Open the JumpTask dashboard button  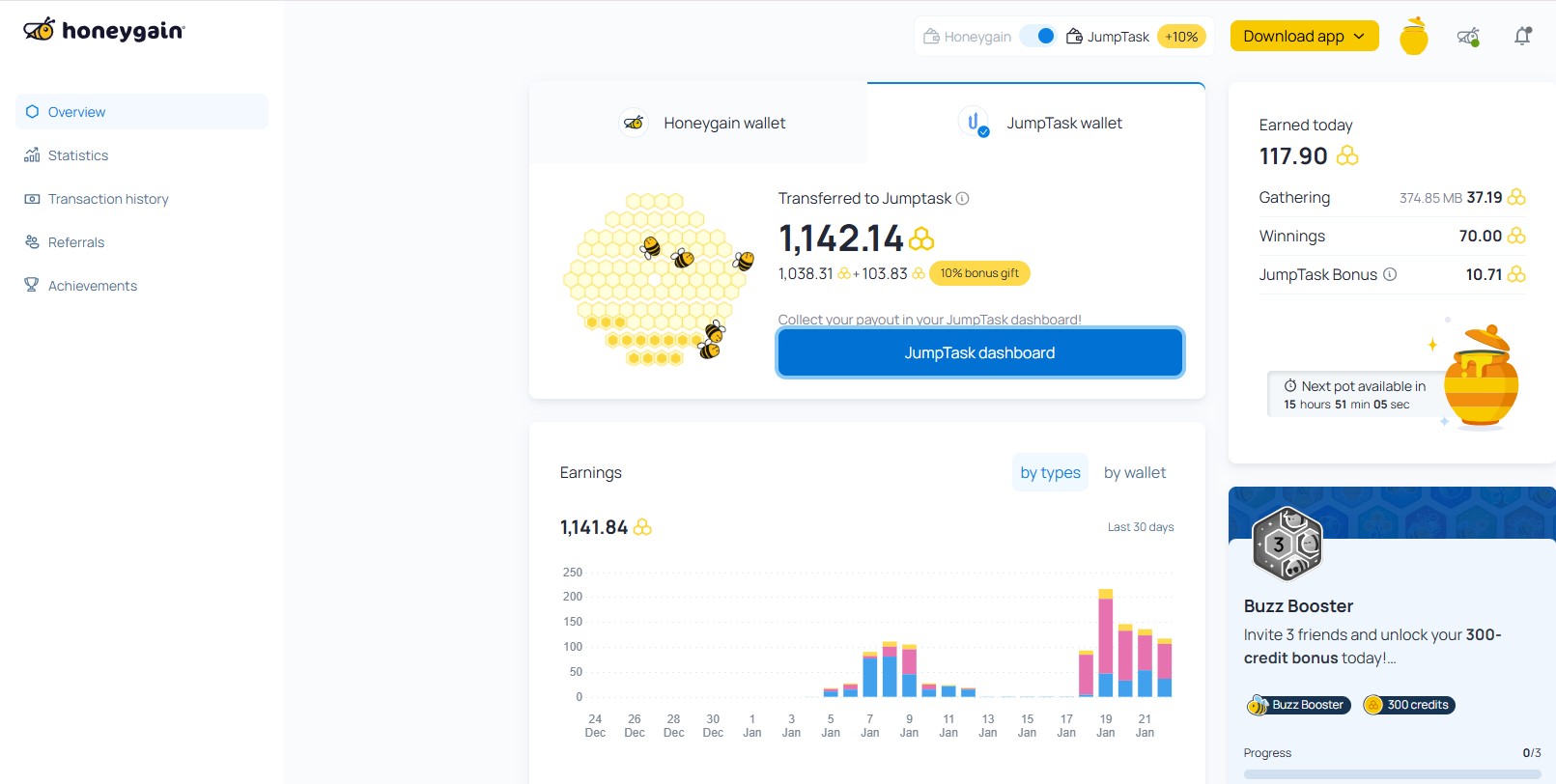pos(979,353)
